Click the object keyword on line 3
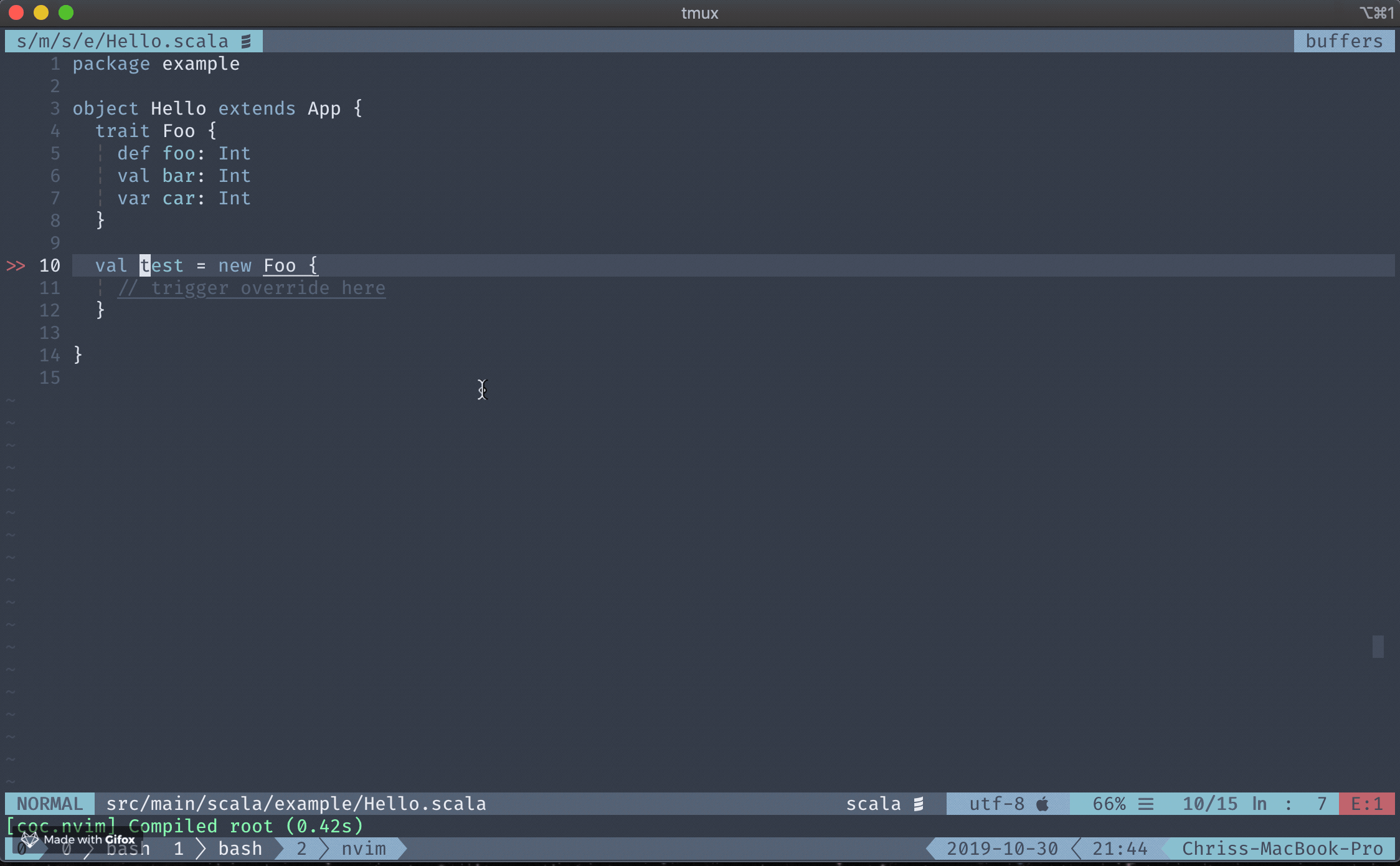Image resolution: width=1400 pixels, height=866 pixels. 106,108
